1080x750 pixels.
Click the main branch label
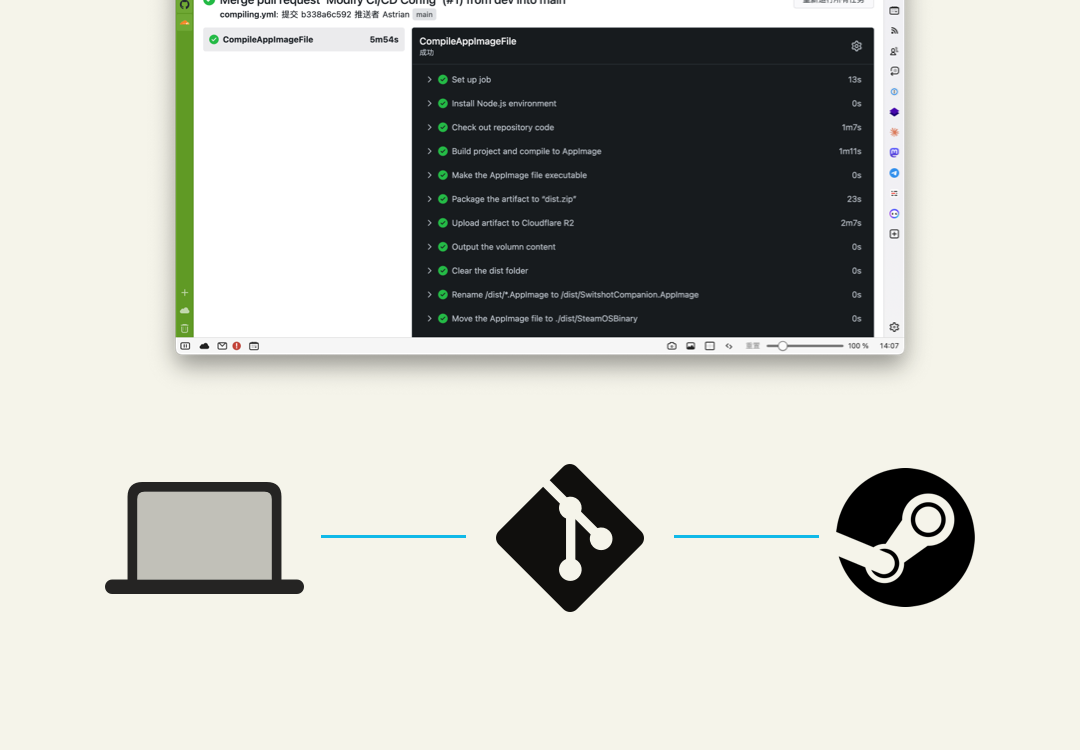pos(424,14)
